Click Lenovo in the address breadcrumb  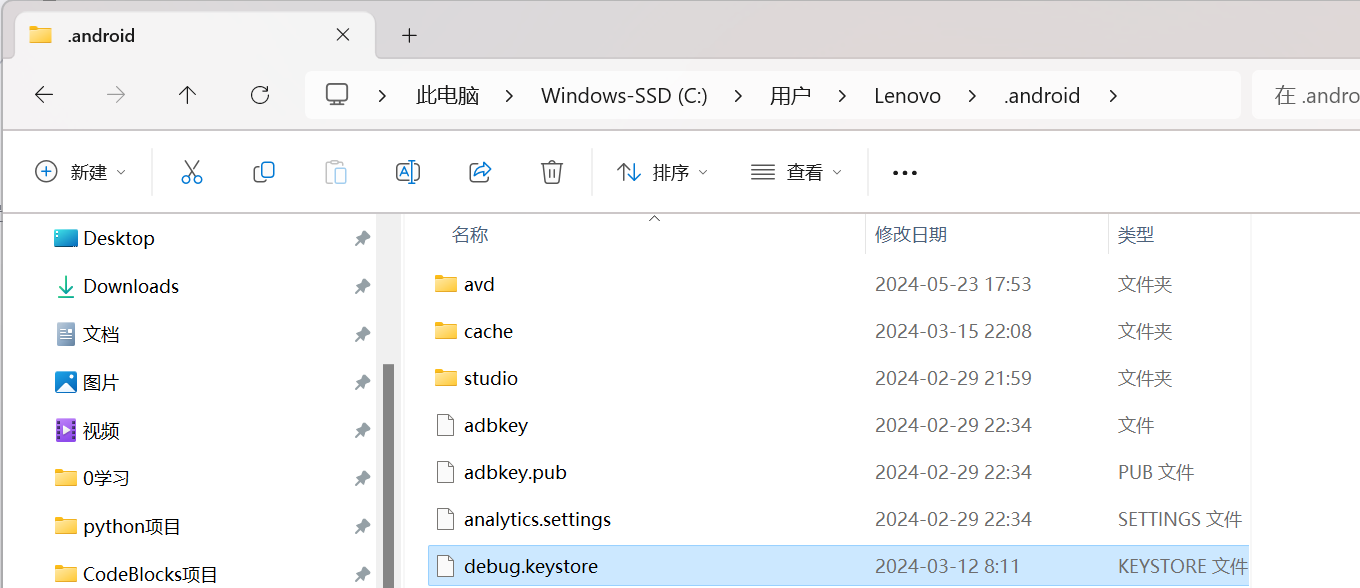[x=907, y=96]
